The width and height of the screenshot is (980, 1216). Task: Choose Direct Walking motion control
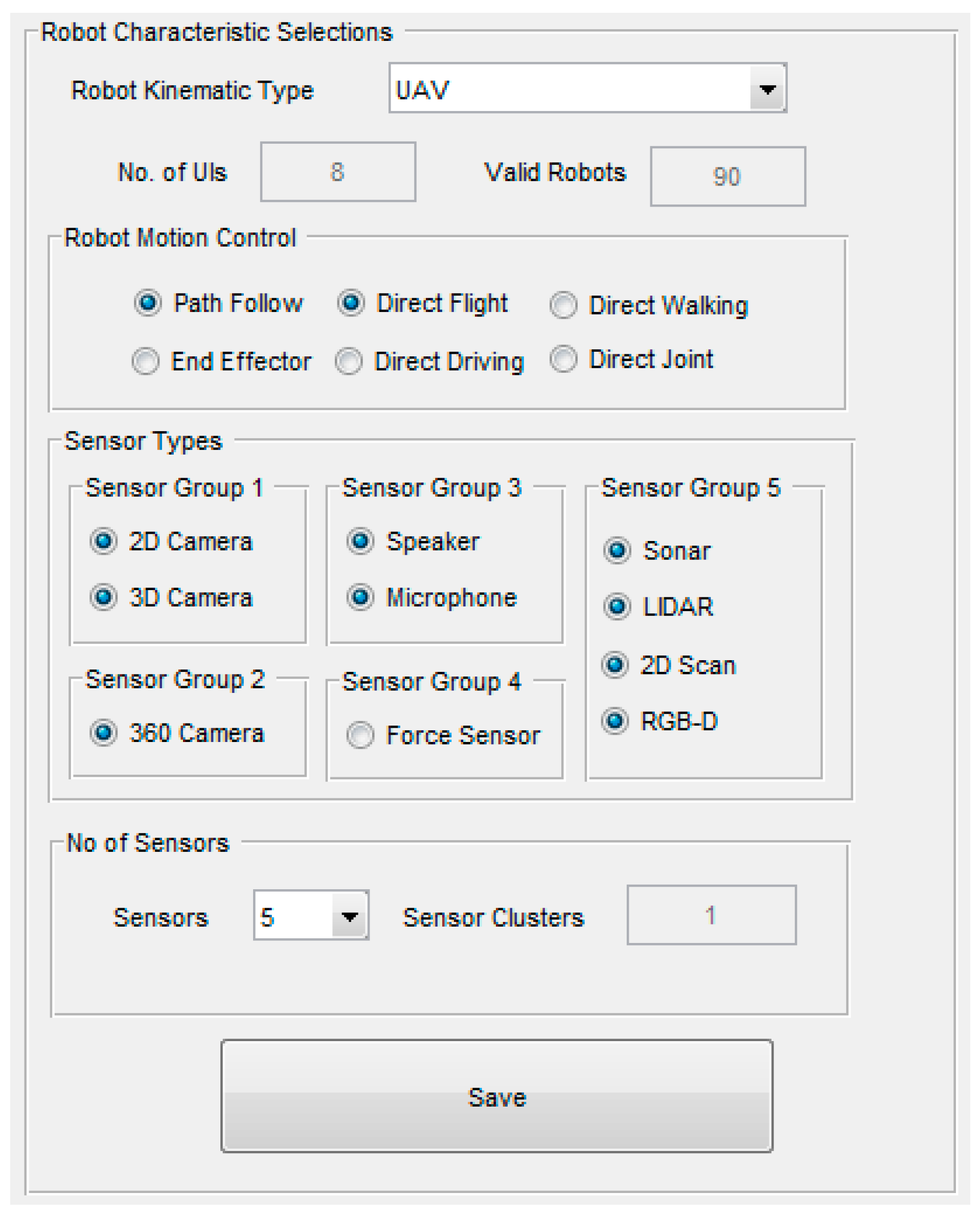(x=563, y=305)
